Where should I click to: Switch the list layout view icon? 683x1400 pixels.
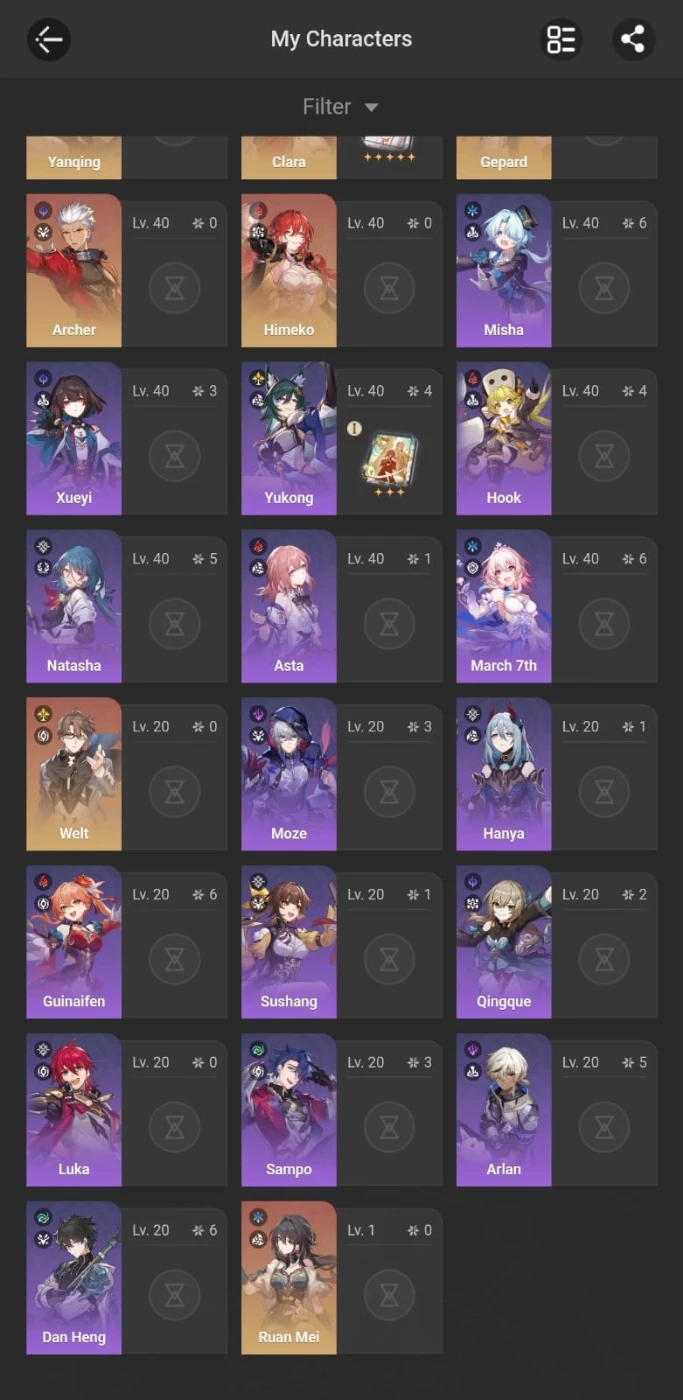click(561, 40)
